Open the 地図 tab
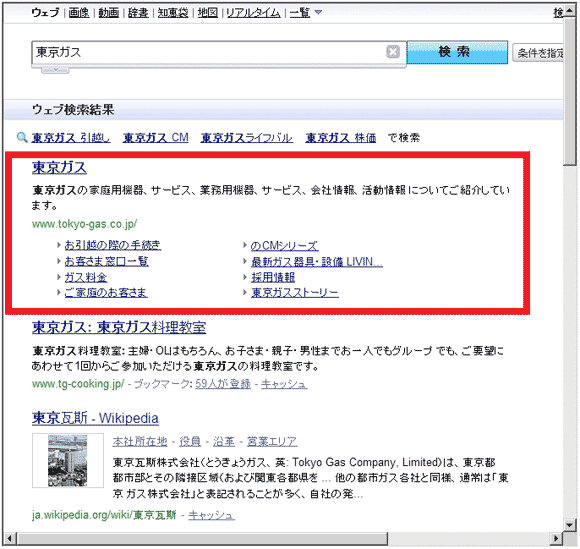580x549 pixels. click(208, 13)
